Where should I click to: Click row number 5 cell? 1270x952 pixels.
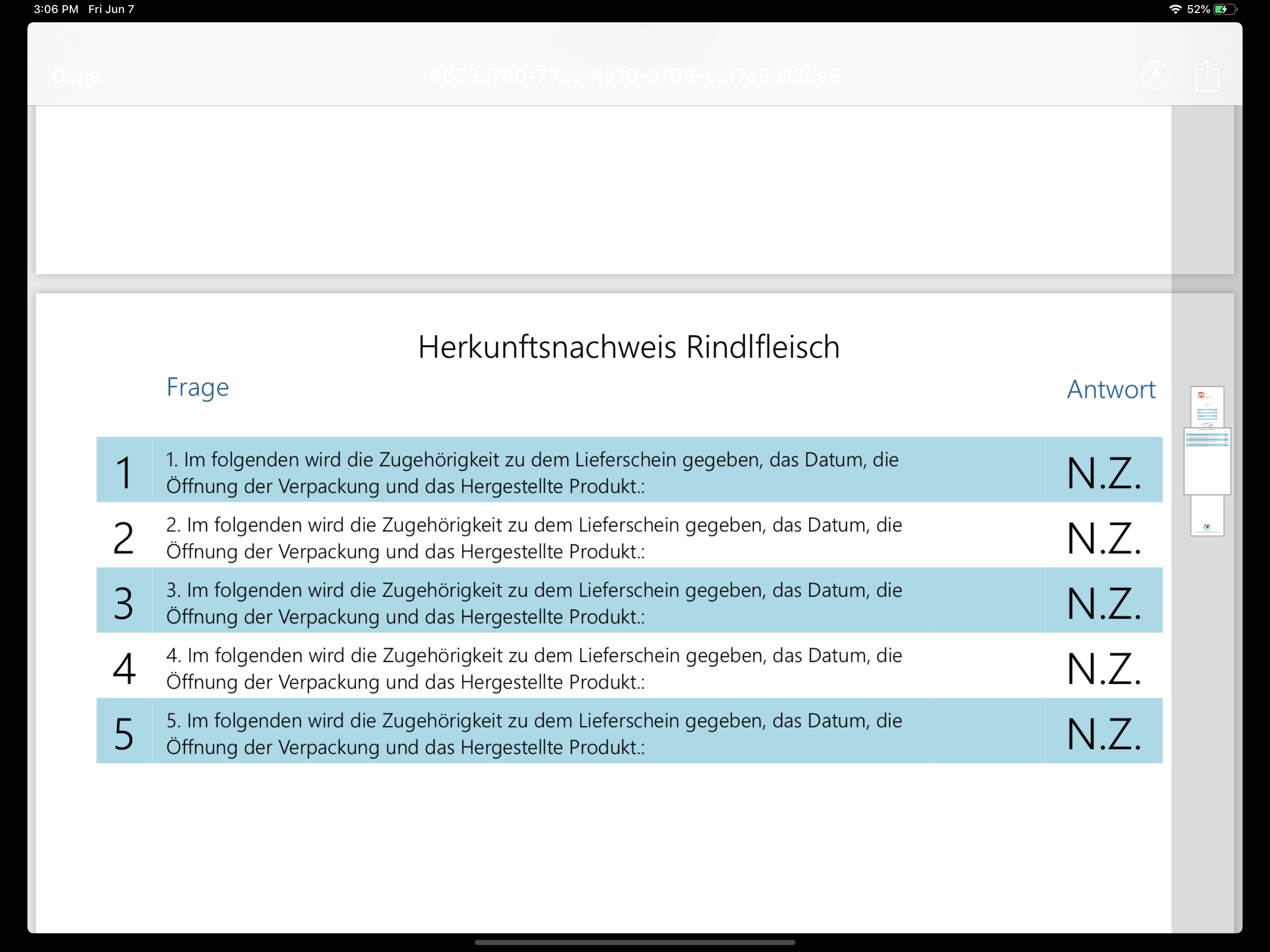point(124,730)
